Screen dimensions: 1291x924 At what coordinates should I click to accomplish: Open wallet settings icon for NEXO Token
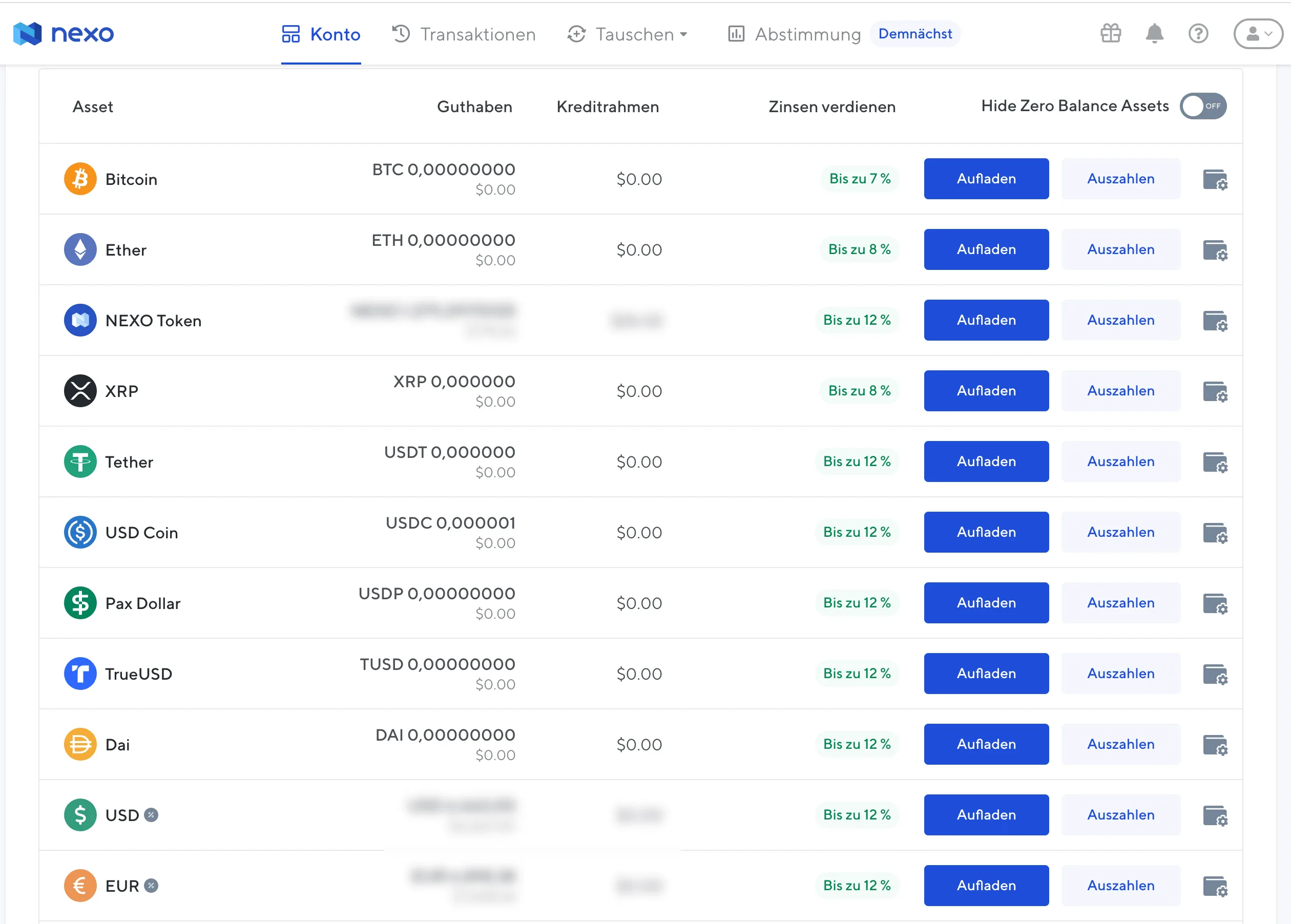click(x=1215, y=321)
